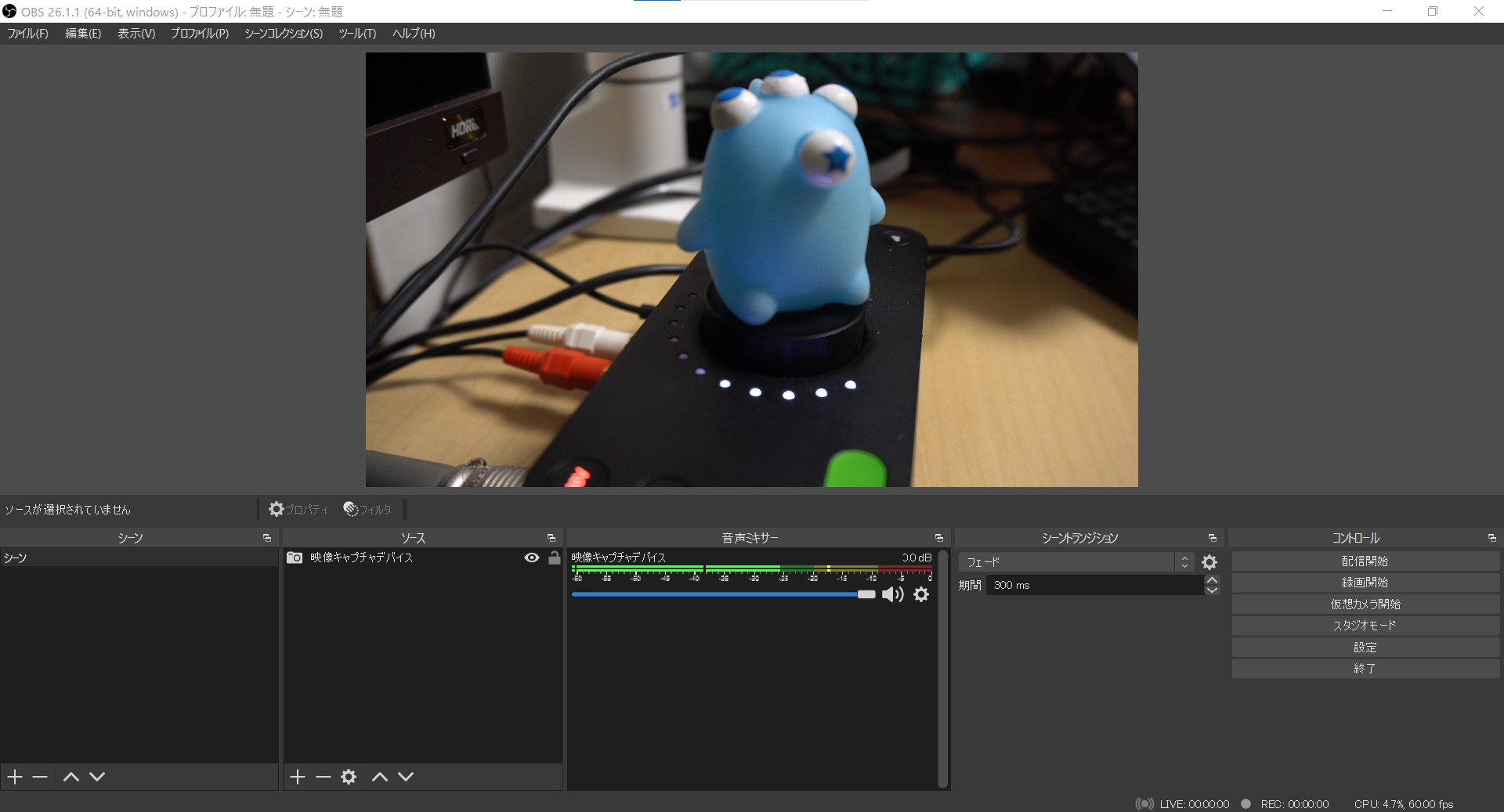This screenshot has width=1504, height=812.
Task: Open advanced audio settings gear in mixer
Action: click(921, 595)
